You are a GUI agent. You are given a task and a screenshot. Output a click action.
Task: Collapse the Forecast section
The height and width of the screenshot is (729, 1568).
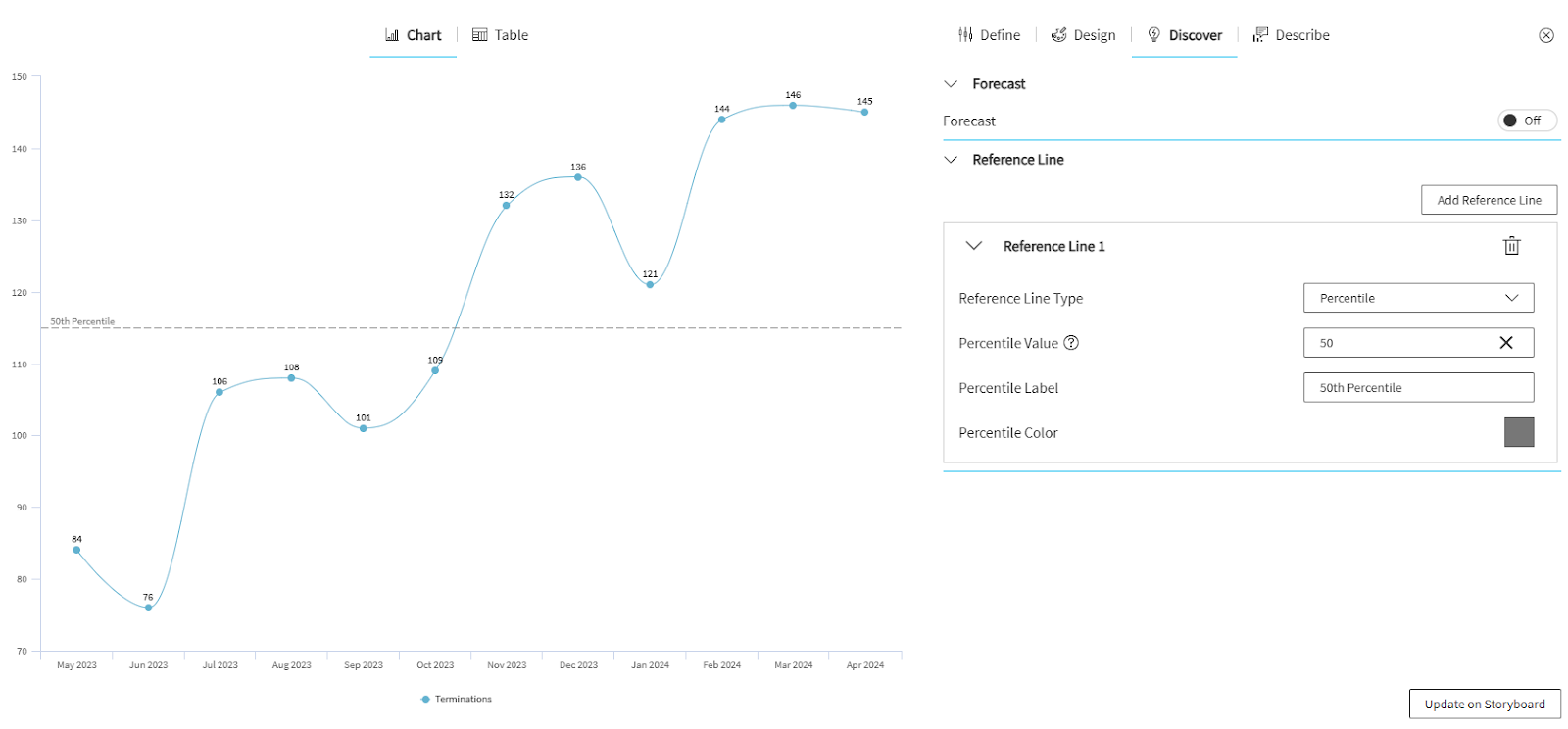click(x=951, y=84)
